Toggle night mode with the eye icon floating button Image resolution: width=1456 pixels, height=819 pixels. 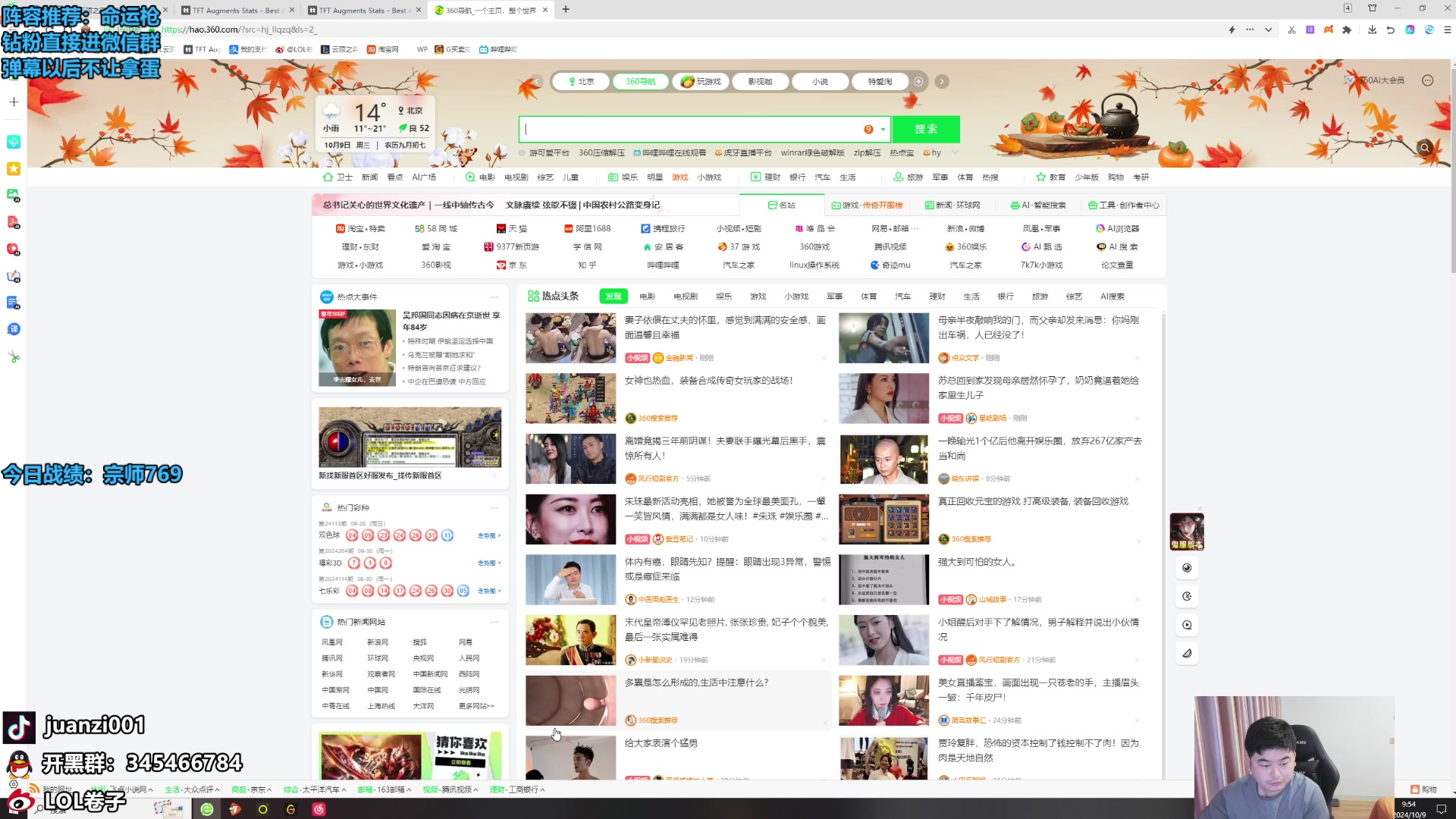1187,567
